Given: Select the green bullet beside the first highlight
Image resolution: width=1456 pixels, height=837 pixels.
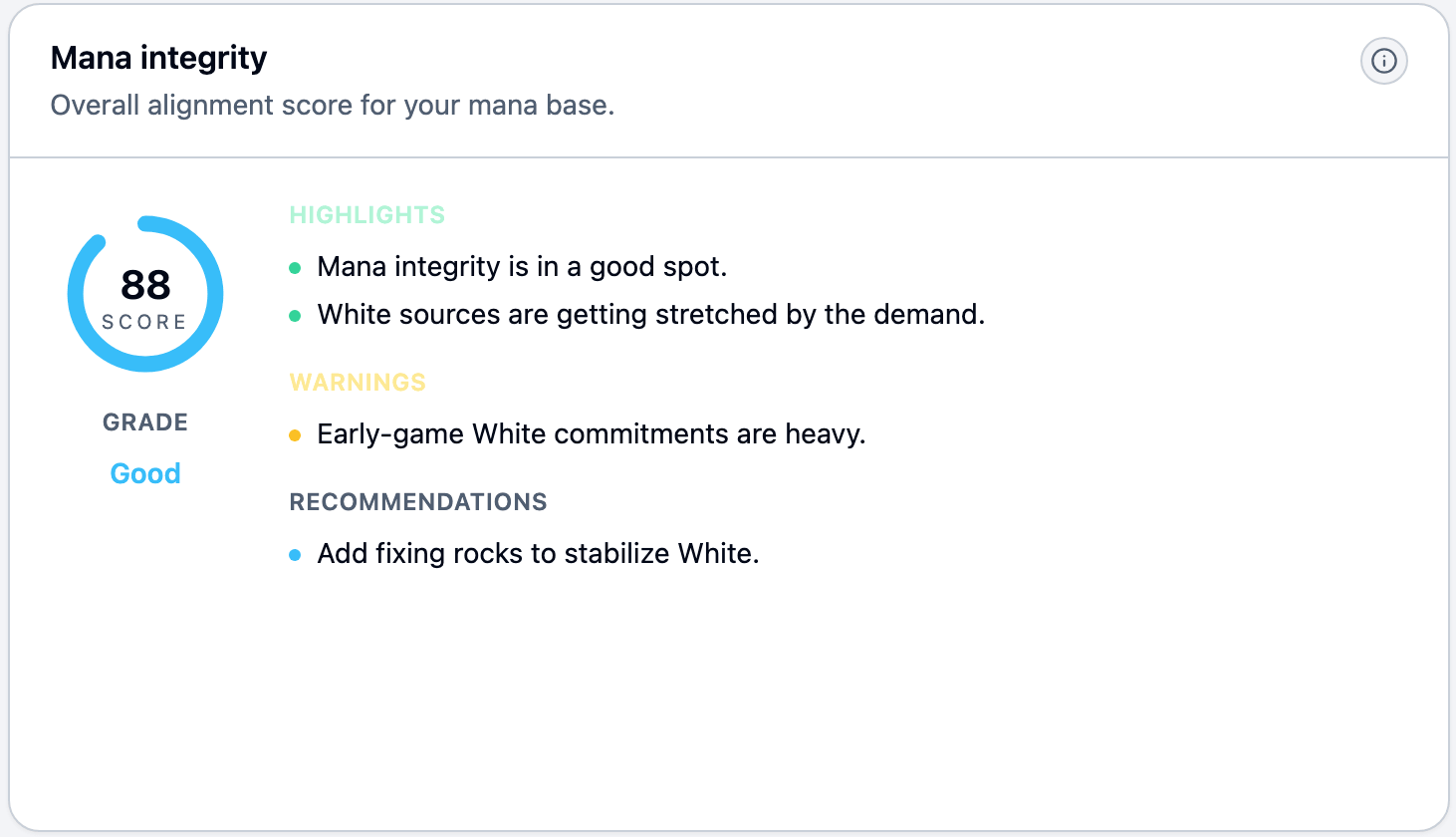Looking at the screenshot, I should (x=296, y=267).
